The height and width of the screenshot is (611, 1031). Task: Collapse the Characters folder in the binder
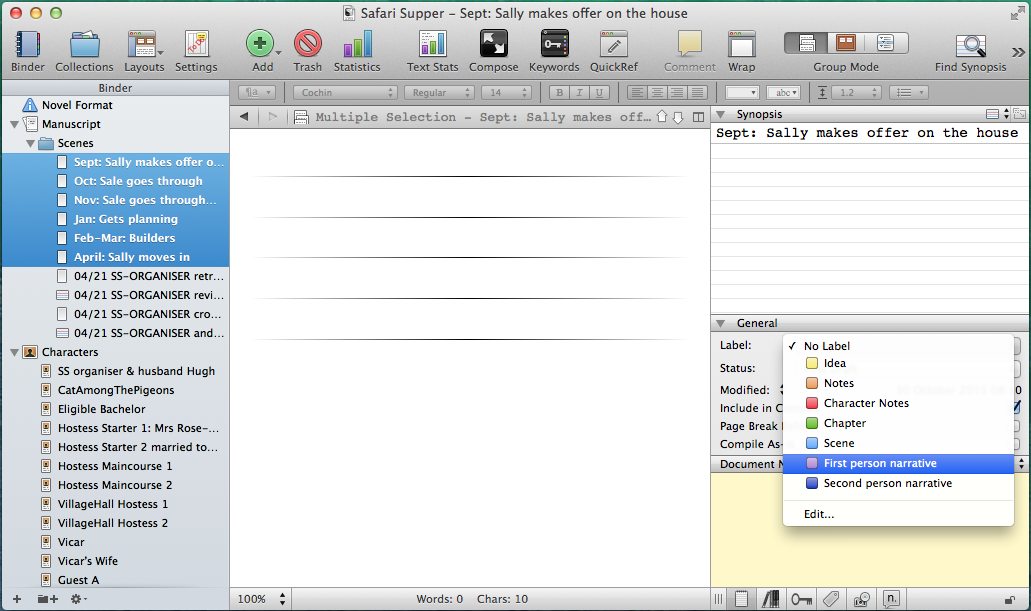pos(14,353)
